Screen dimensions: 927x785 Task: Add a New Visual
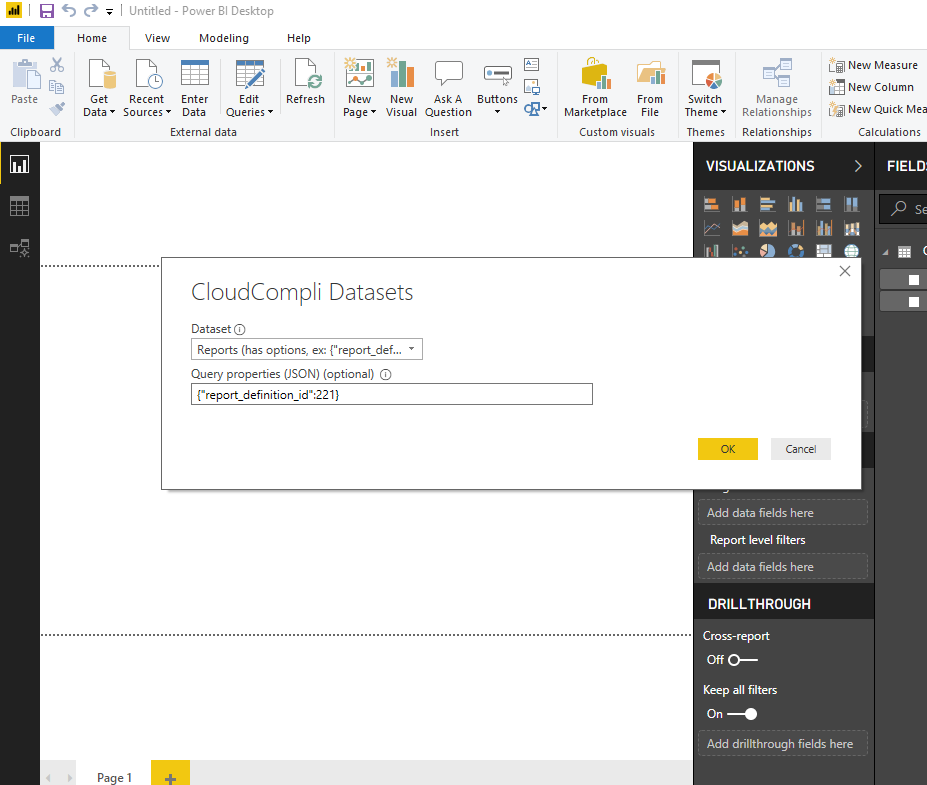click(401, 88)
